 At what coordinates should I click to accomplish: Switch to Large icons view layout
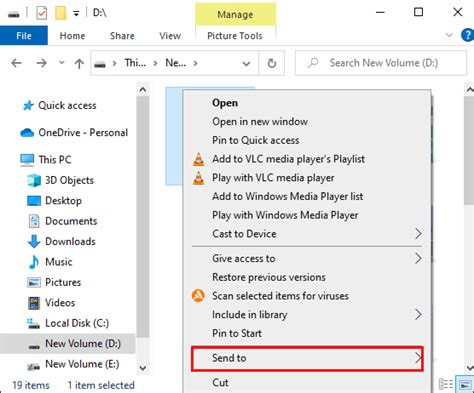pos(465,384)
